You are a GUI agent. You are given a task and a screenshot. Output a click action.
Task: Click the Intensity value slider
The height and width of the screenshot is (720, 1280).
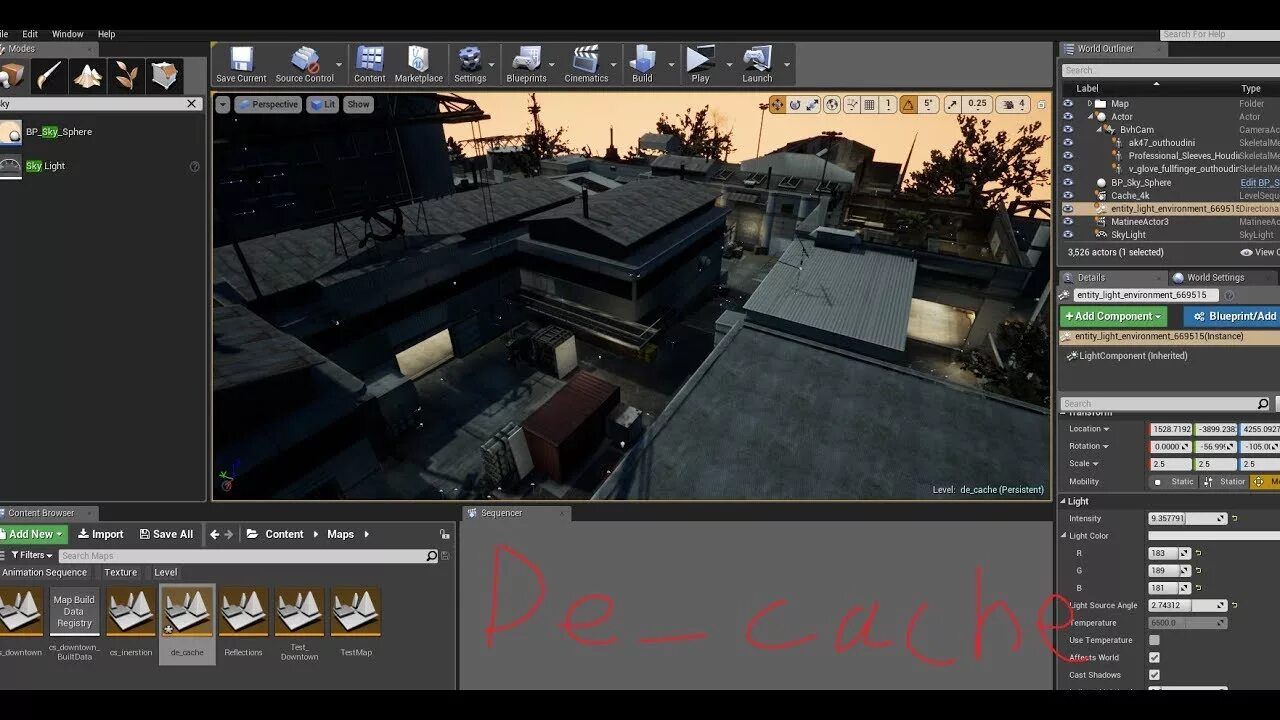click(x=1187, y=518)
